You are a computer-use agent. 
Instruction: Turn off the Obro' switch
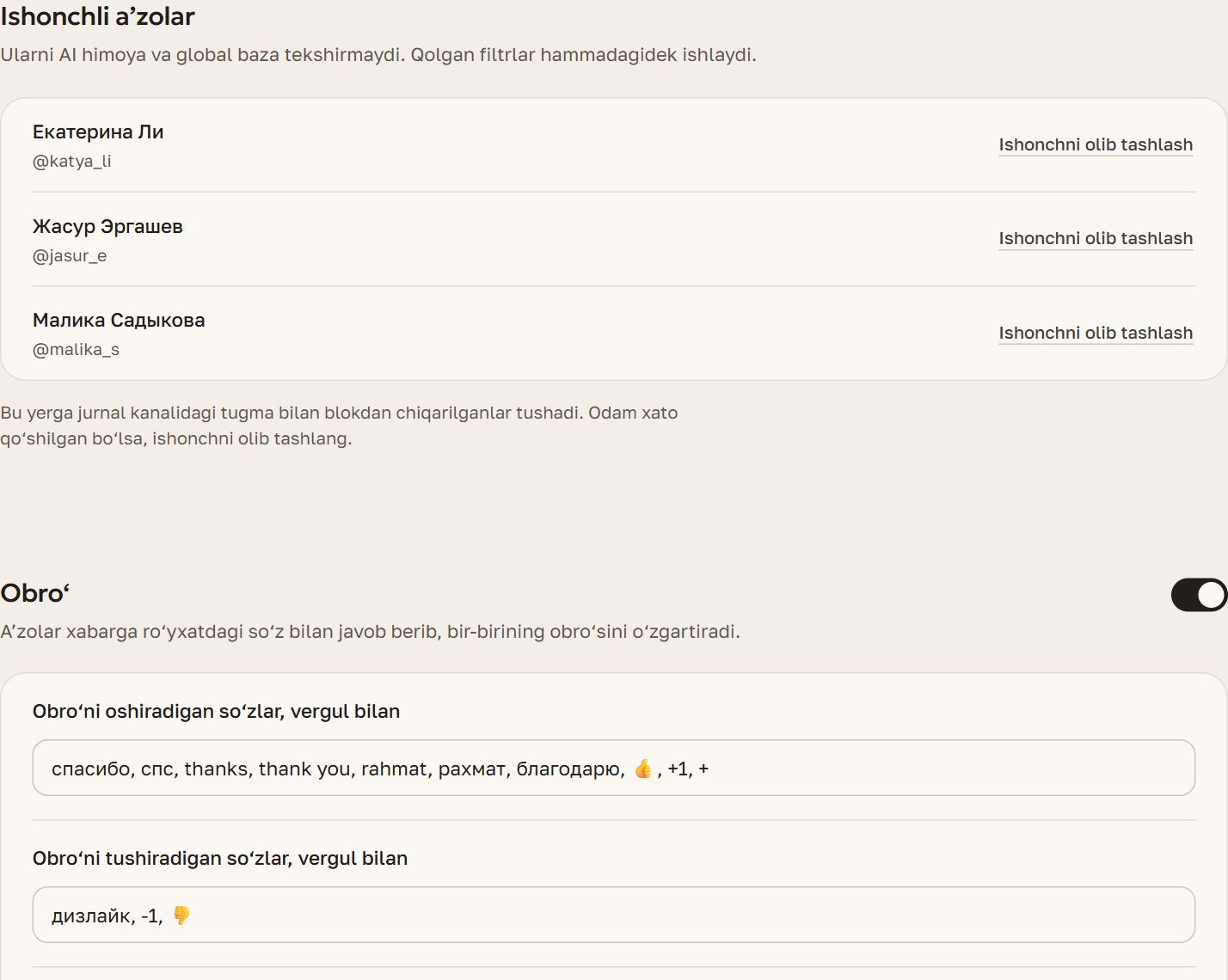click(1199, 595)
